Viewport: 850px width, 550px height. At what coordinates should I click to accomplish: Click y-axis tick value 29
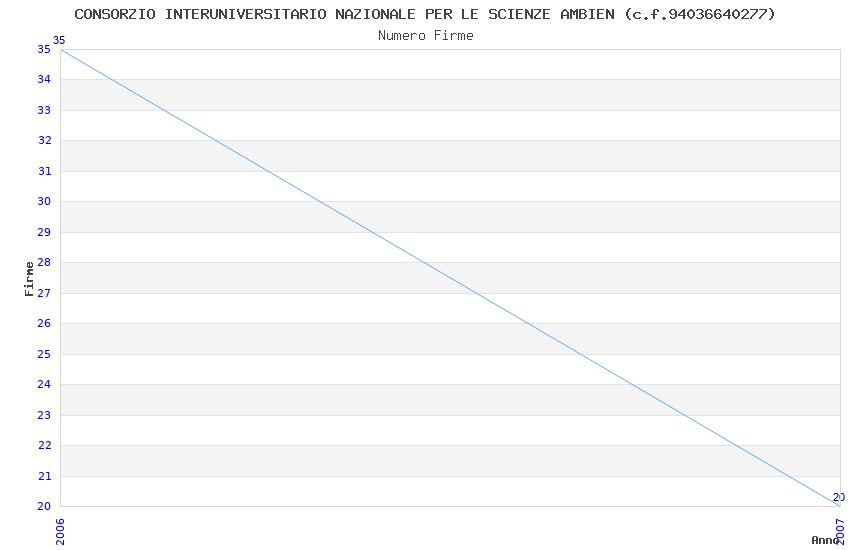pyautogui.click(x=44, y=232)
